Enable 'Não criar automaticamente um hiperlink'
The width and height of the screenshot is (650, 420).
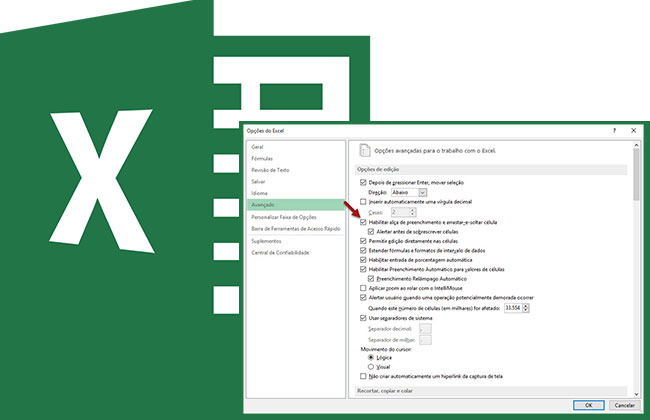coord(363,376)
